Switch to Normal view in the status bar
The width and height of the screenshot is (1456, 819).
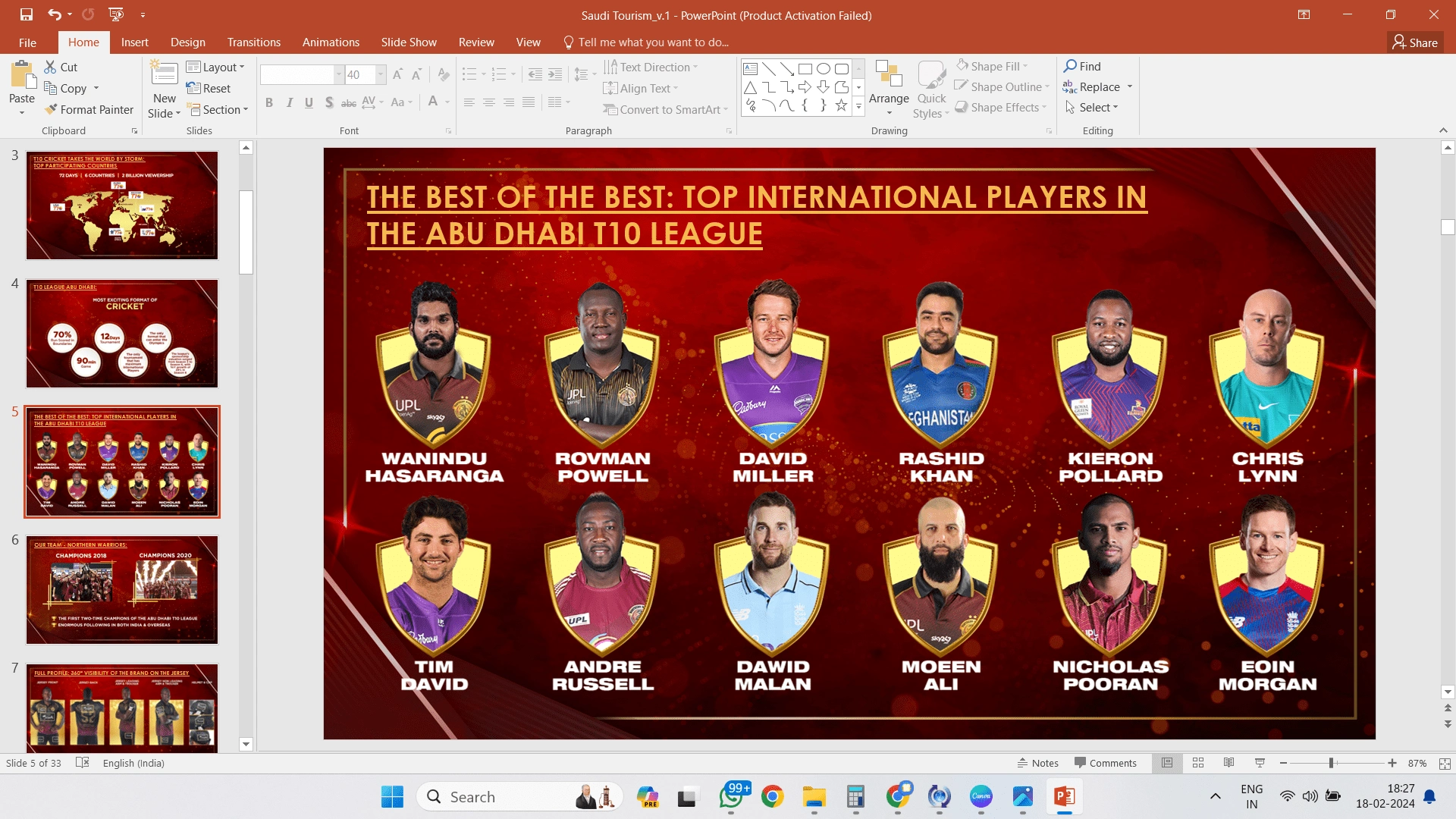(1167, 763)
